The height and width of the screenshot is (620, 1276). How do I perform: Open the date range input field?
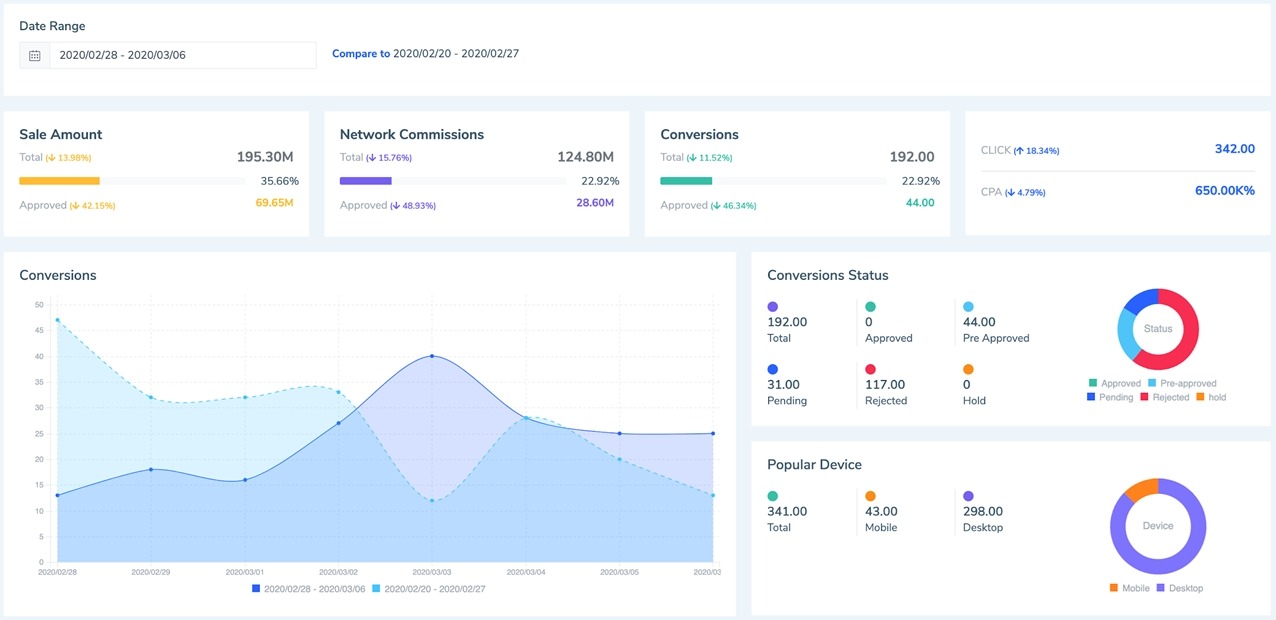(x=182, y=56)
